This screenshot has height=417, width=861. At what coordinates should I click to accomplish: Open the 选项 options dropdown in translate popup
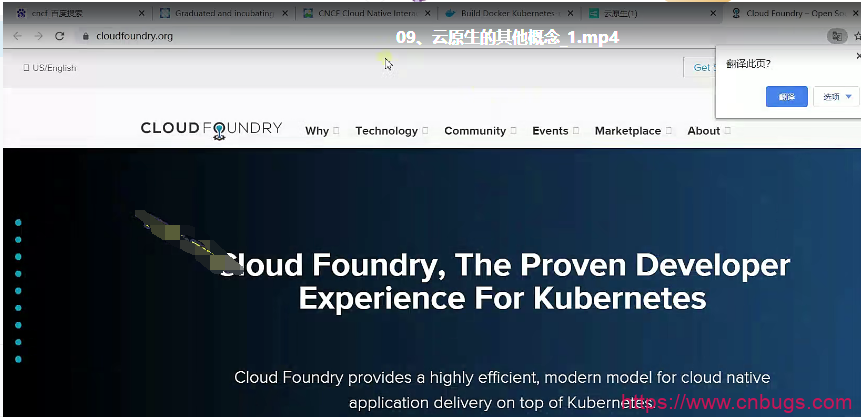tap(838, 96)
